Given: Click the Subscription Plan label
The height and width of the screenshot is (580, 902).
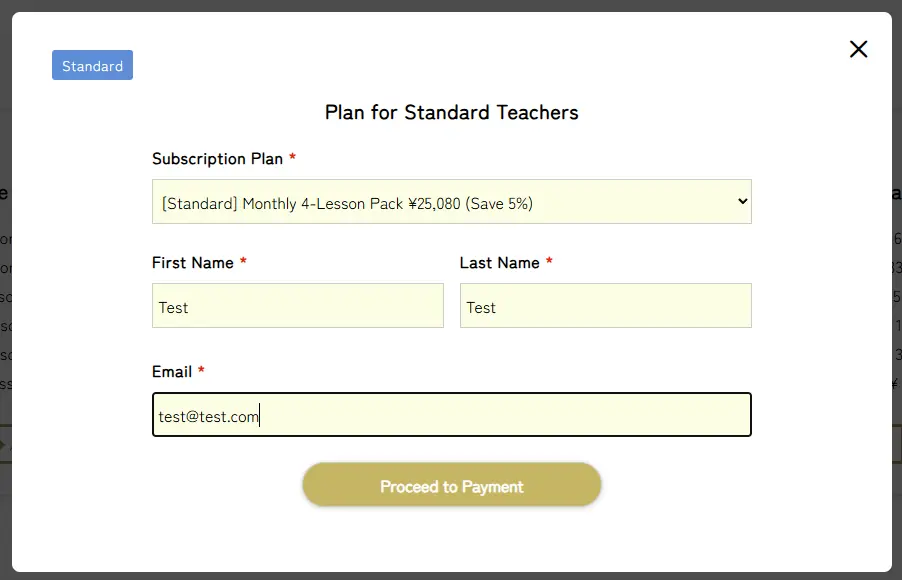Looking at the screenshot, I should 217,159.
